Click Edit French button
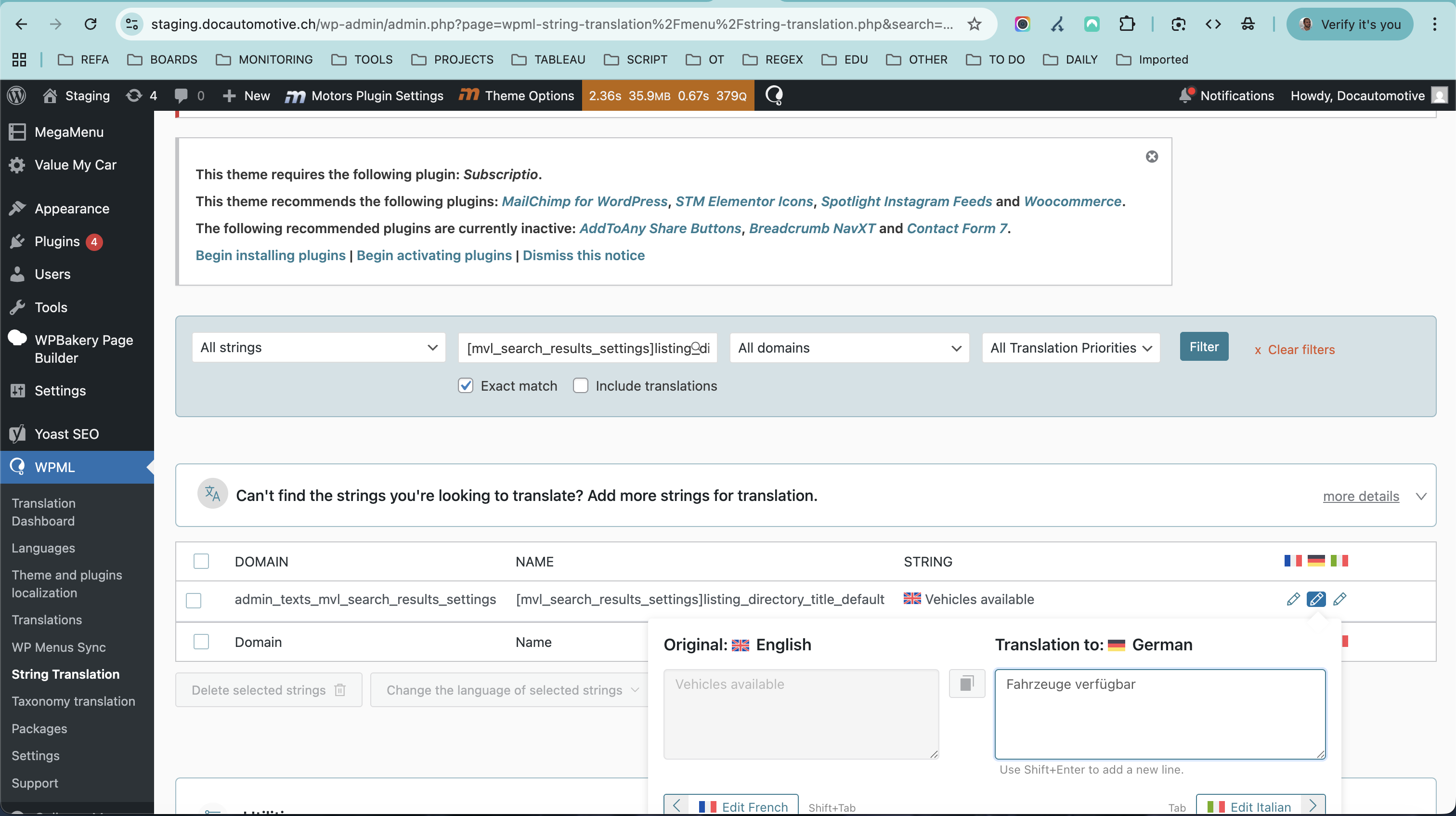1456x816 pixels. [731, 805]
